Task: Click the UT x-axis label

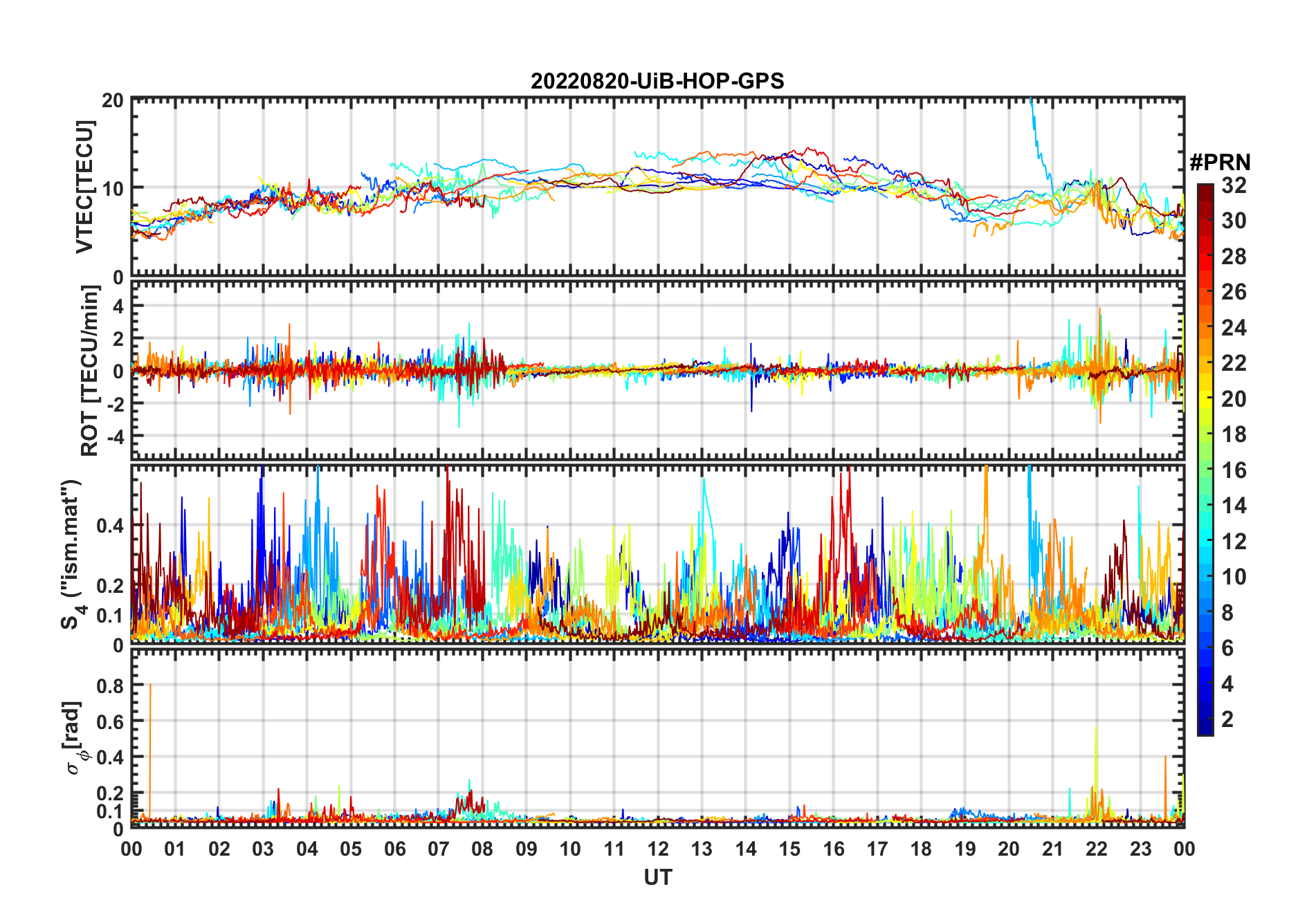Action: point(657,877)
